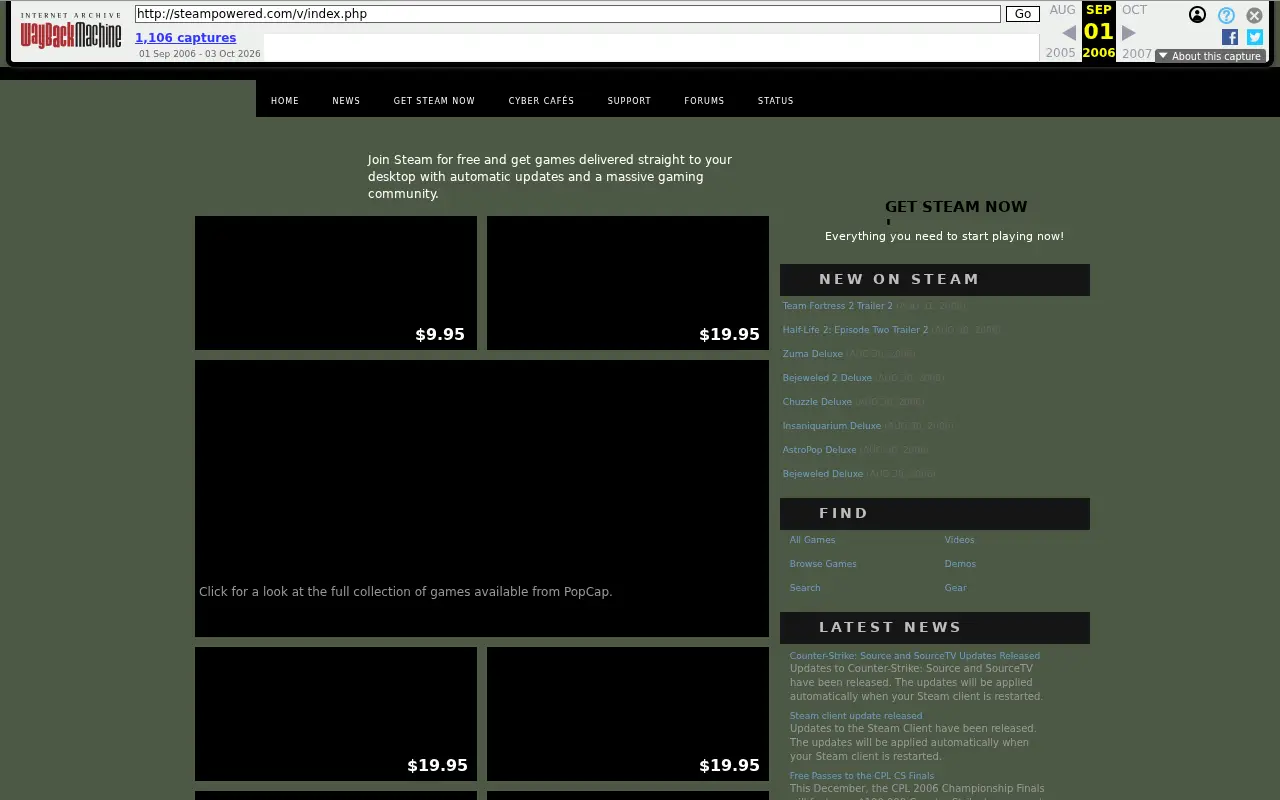This screenshot has width=1280, height=800.
Task: Open the FORUMS nav item
Action: (x=704, y=101)
